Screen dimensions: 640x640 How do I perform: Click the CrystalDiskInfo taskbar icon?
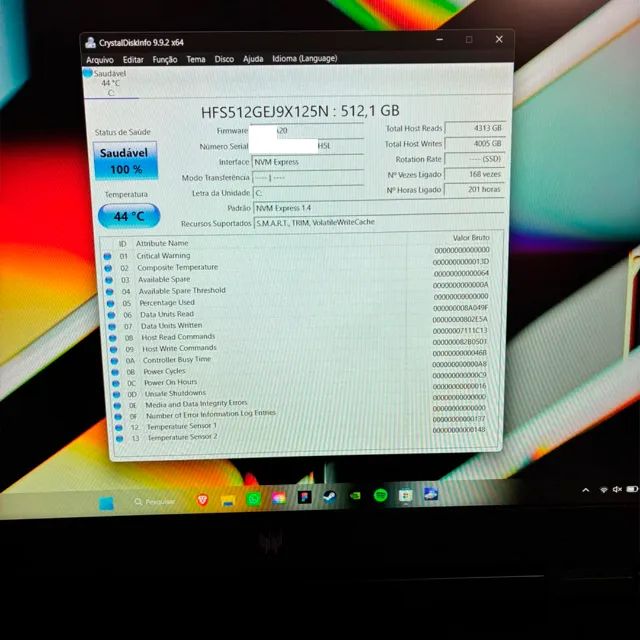click(x=431, y=494)
